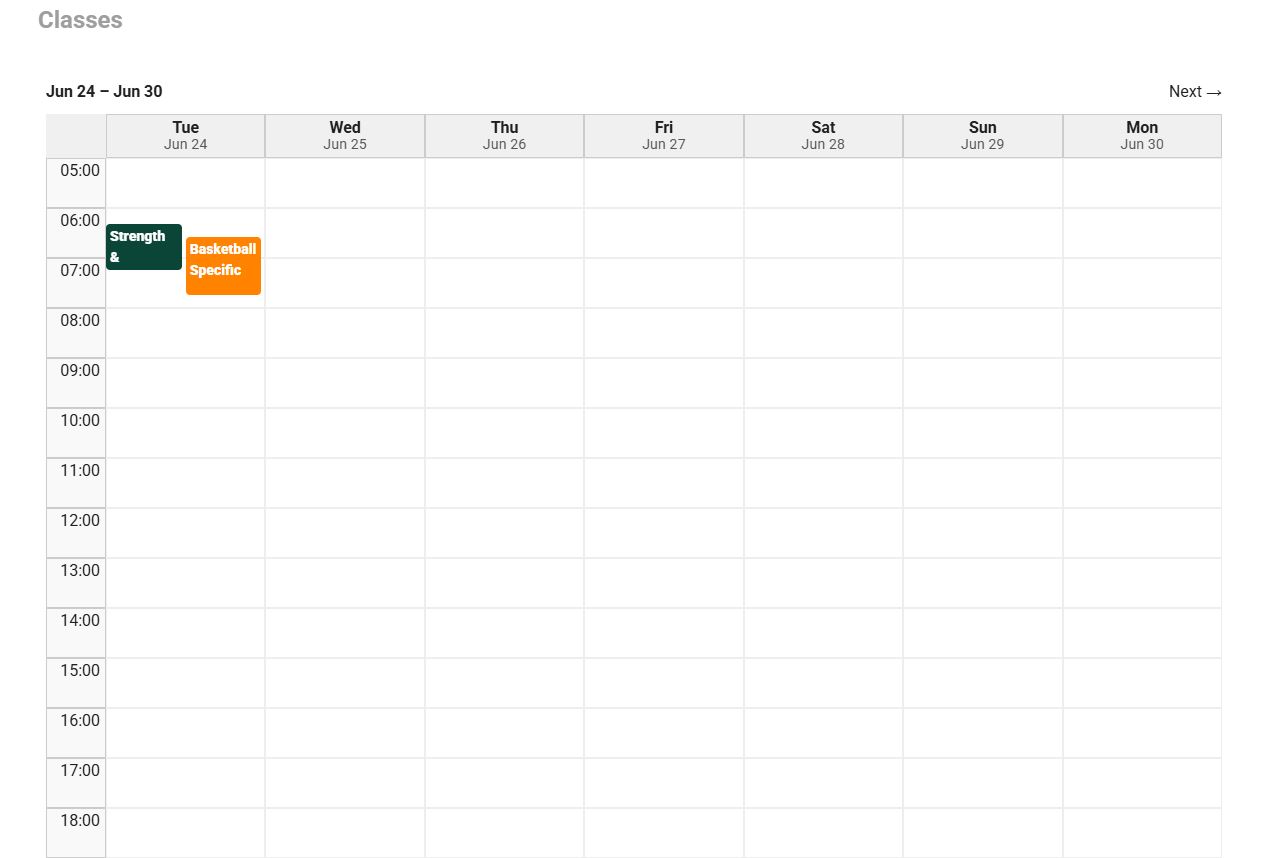Viewport: 1271px width, 858px height.
Task: Select the Wed Jun 25 column header
Action: coord(345,136)
